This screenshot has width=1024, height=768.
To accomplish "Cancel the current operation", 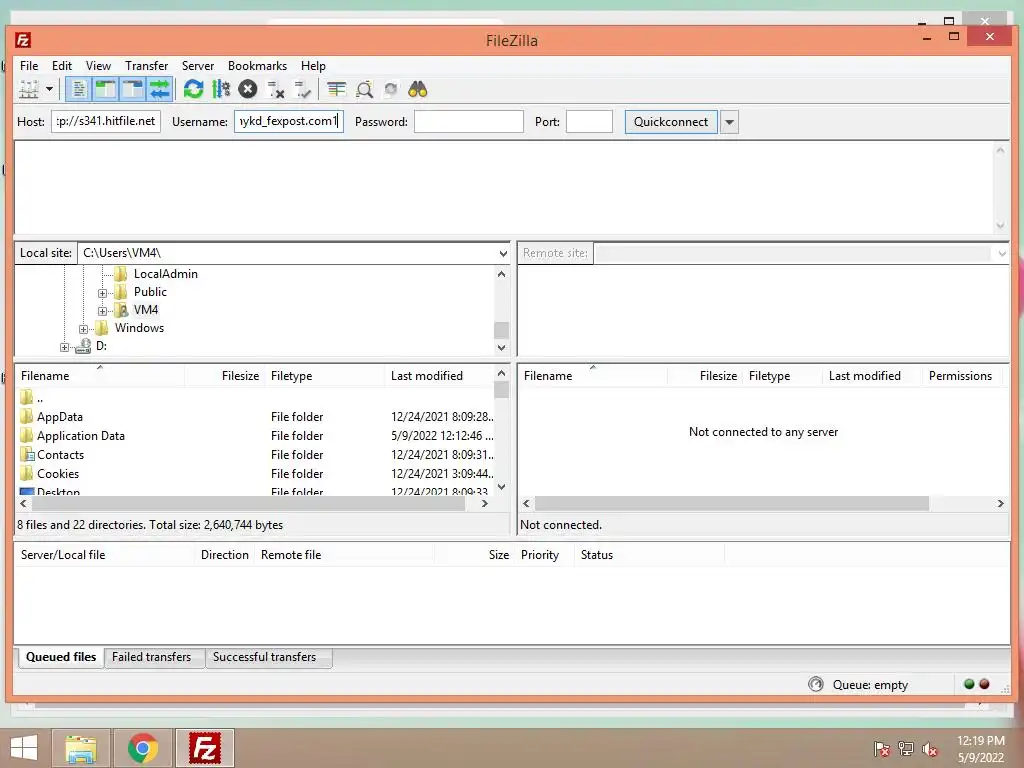I will pyautogui.click(x=248, y=89).
